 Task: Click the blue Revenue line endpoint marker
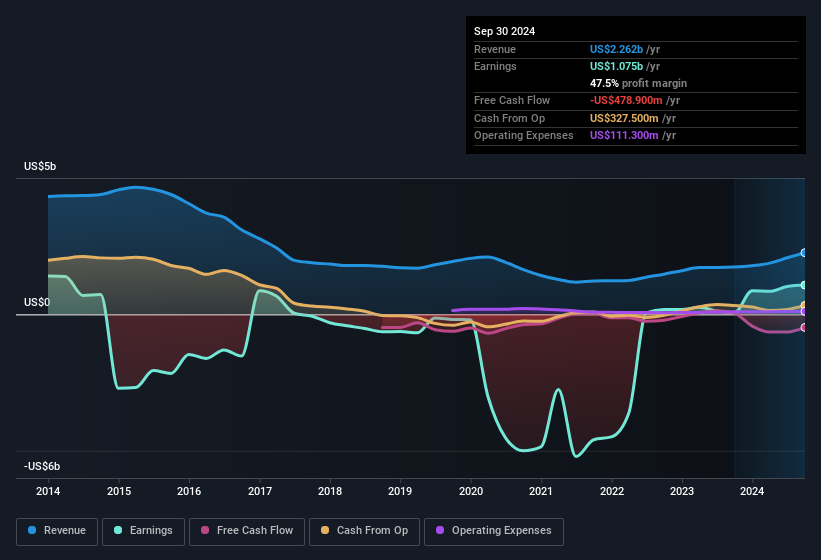pos(804,253)
